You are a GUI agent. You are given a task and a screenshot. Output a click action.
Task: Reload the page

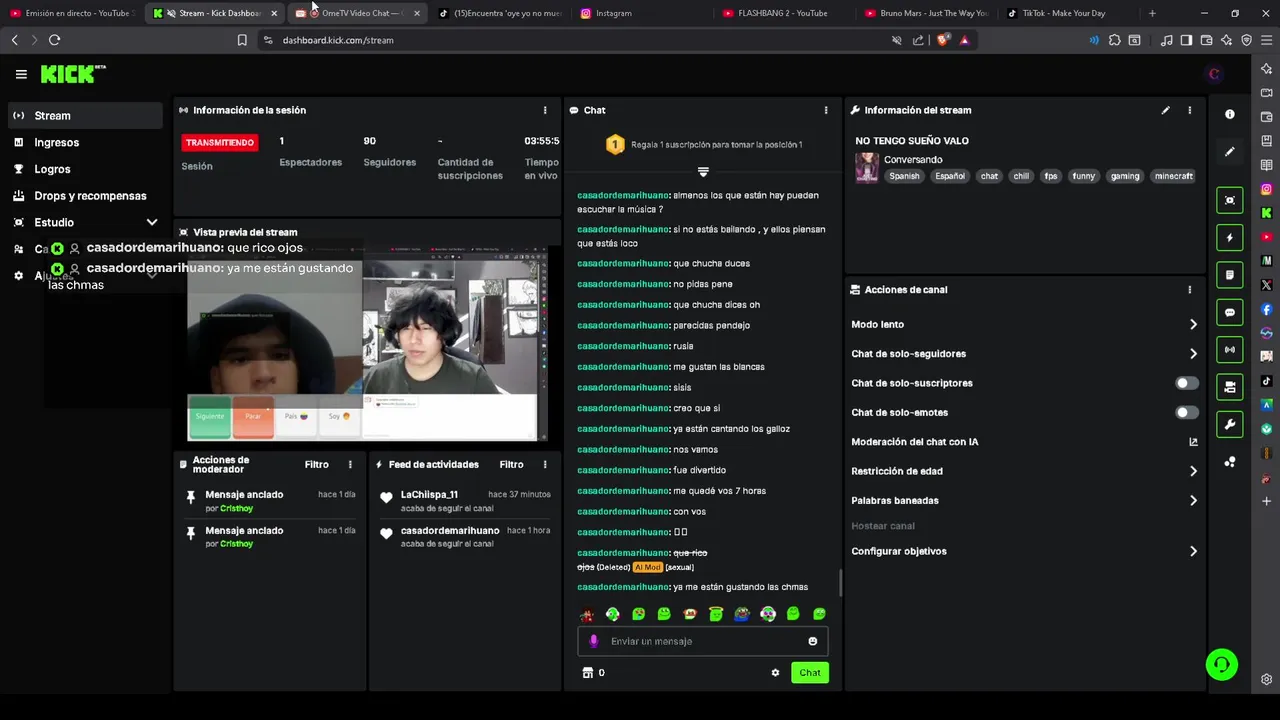click(54, 40)
